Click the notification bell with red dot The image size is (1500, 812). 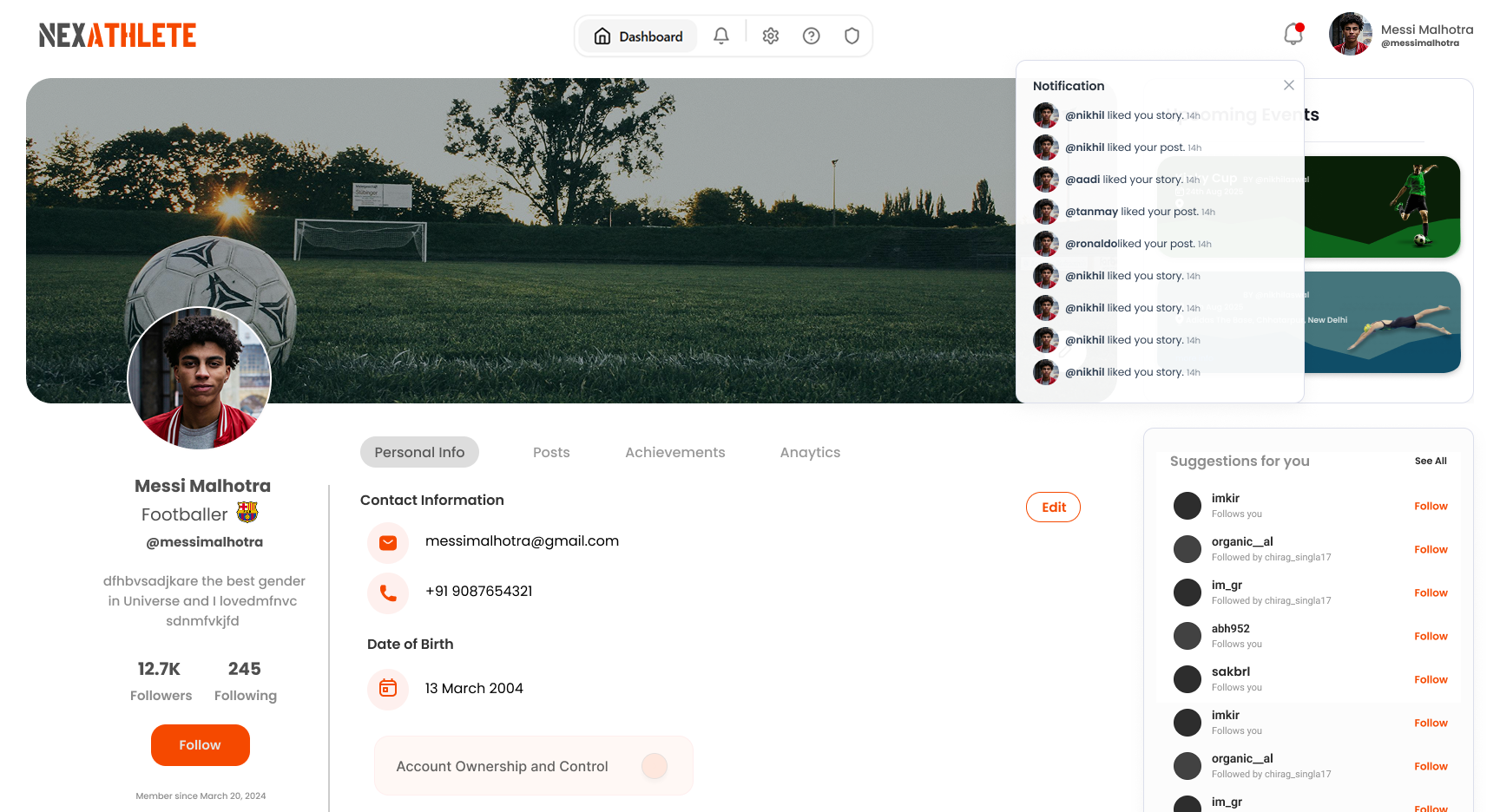click(x=1293, y=34)
